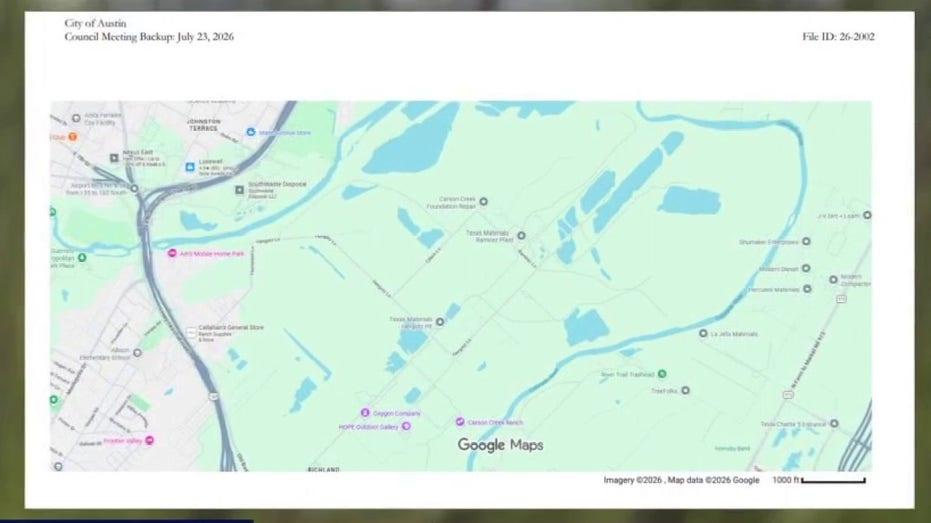
Task: Click the pink Frontier Valley pin
Action: coord(150,440)
